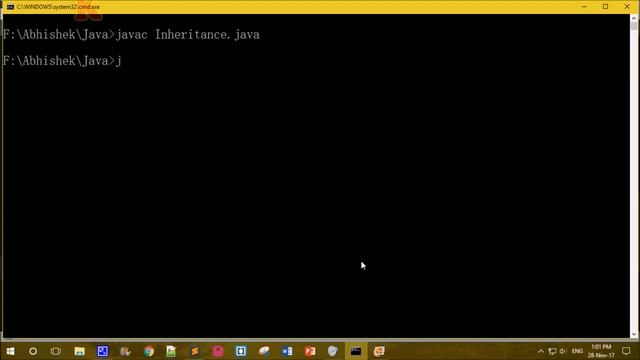Open the taskbar app left of Word
Viewport: 640px width, 360px height.
click(264, 351)
